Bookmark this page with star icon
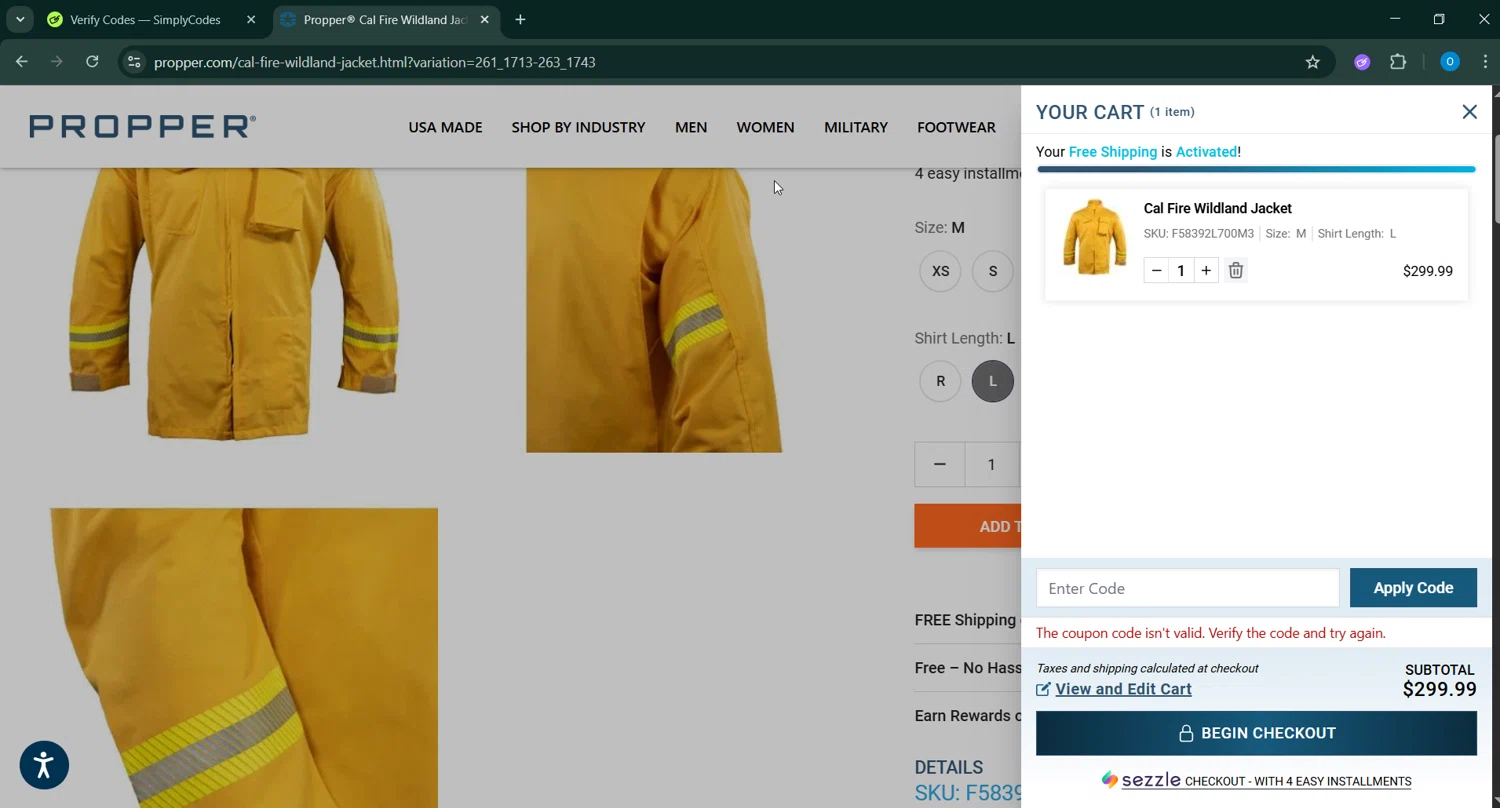The width and height of the screenshot is (1500, 808). tap(1313, 62)
